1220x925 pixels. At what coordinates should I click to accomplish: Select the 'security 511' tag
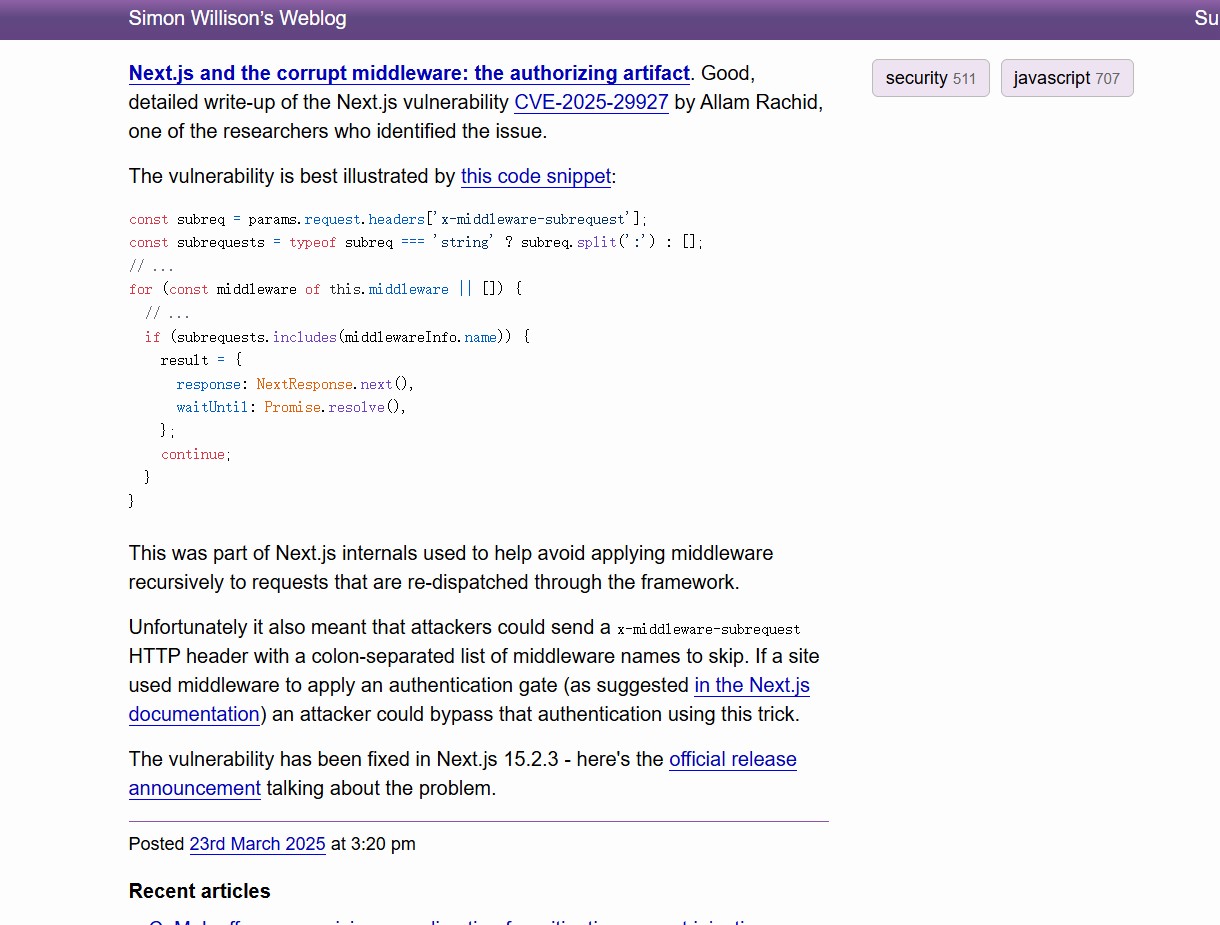(930, 78)
